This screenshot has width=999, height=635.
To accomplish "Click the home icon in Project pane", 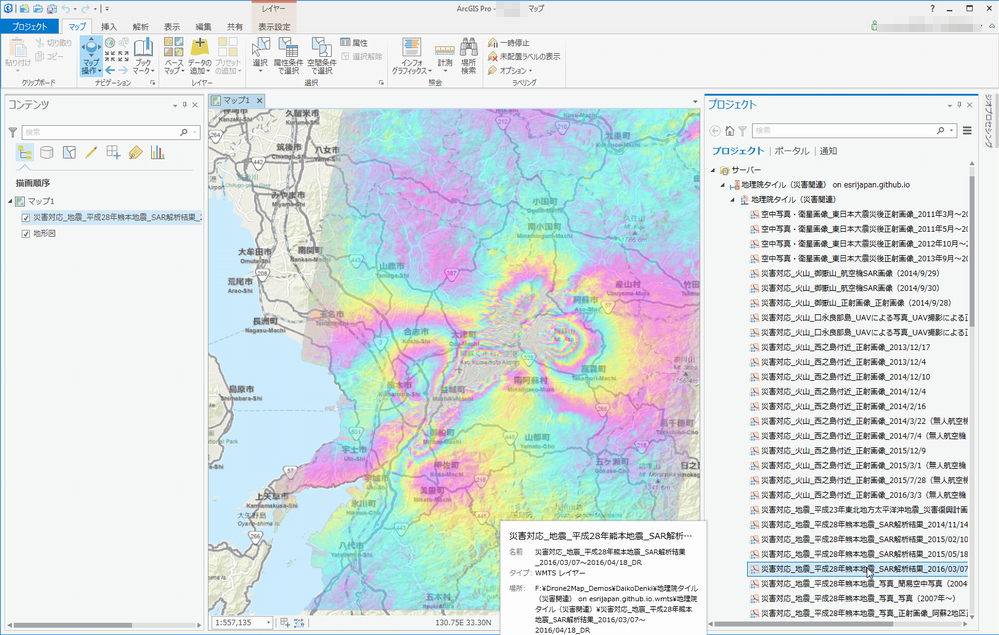I will [729, 130].
